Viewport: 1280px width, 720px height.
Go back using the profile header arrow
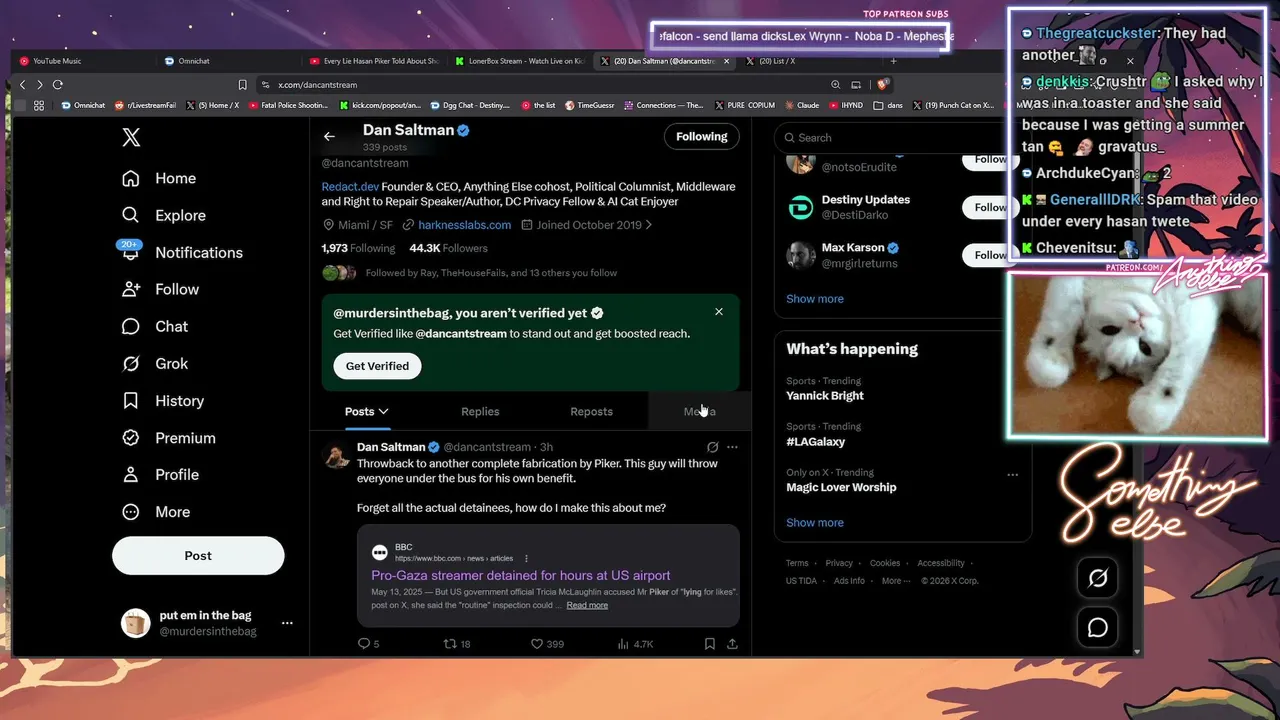coord(329,137)
